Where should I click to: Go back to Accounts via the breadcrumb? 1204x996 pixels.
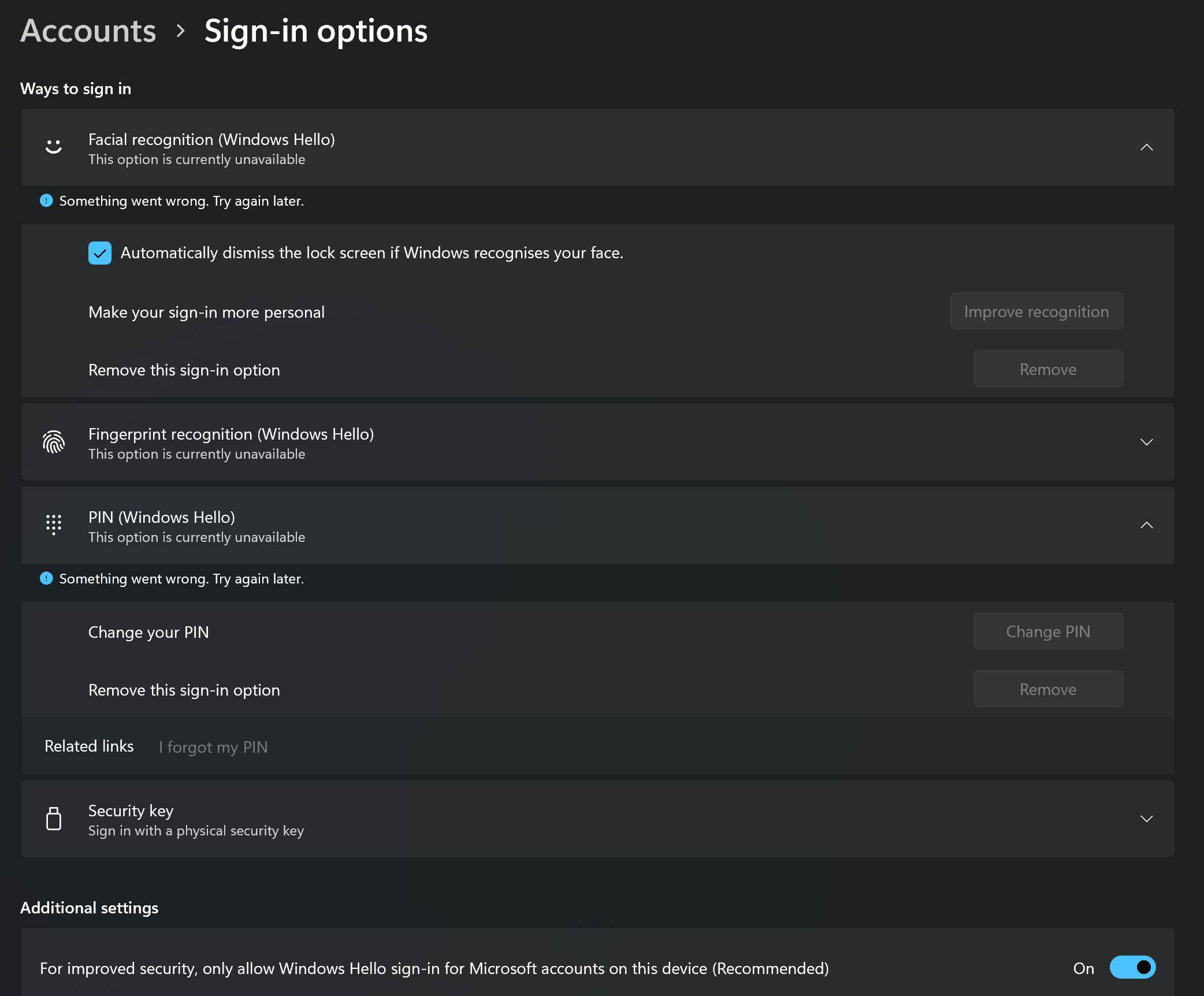tap(88, 31)
